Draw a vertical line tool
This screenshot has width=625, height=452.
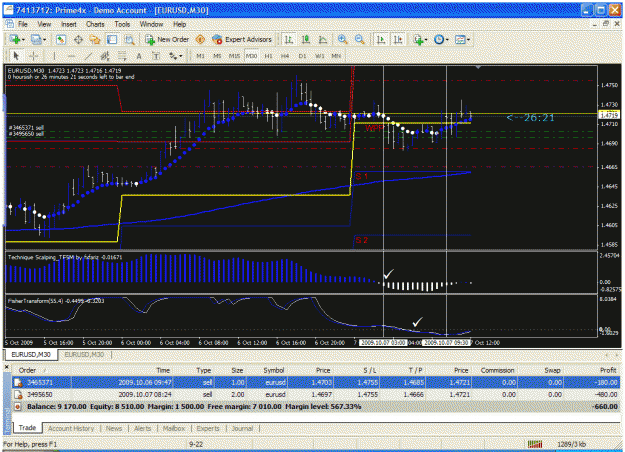tap(54, 56)
